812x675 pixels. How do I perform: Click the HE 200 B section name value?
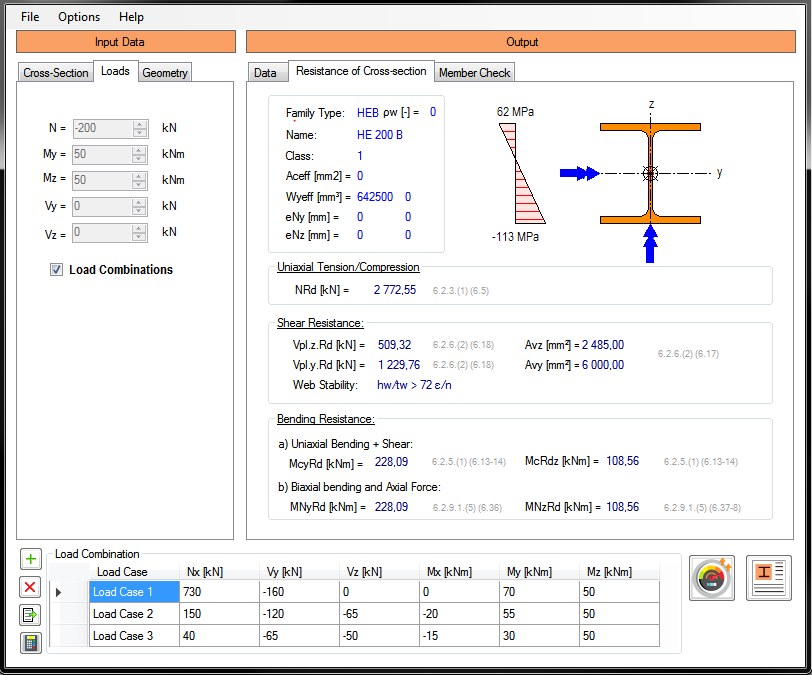point(380,135)
